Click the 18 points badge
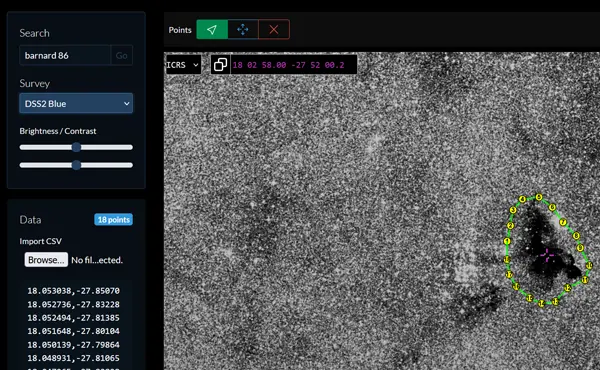This screenshot has height=370, width=600. (113, 220)
